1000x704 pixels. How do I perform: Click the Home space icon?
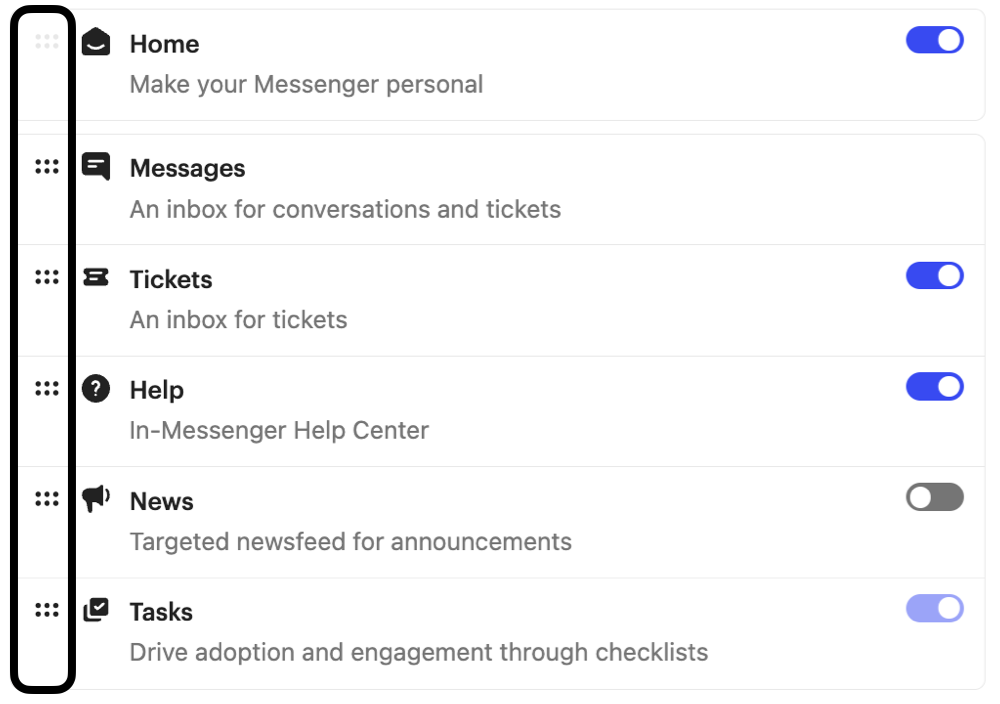point(96,41)
